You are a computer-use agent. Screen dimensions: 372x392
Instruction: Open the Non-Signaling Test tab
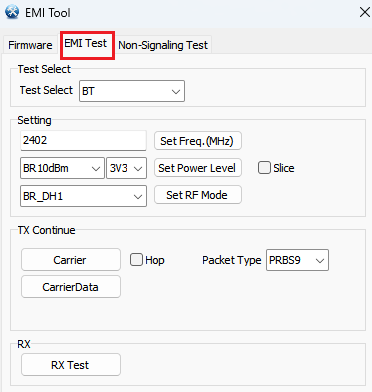pyautogui.click(x=163, y=45)
